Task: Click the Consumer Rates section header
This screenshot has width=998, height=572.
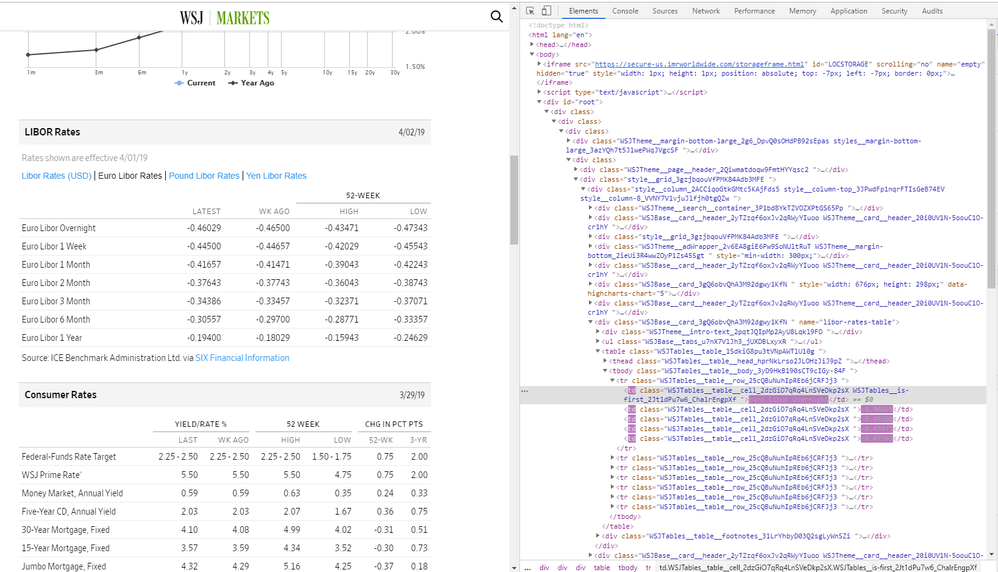Action: tap(225, 395)
